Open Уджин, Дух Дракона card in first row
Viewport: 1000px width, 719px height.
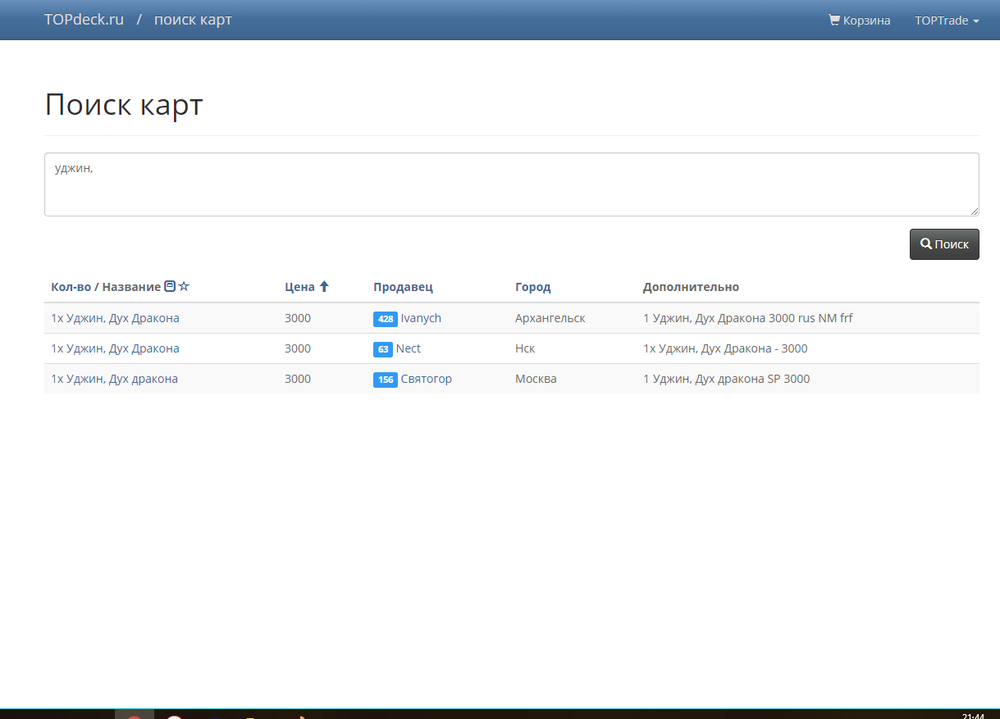tap(115, 319)
